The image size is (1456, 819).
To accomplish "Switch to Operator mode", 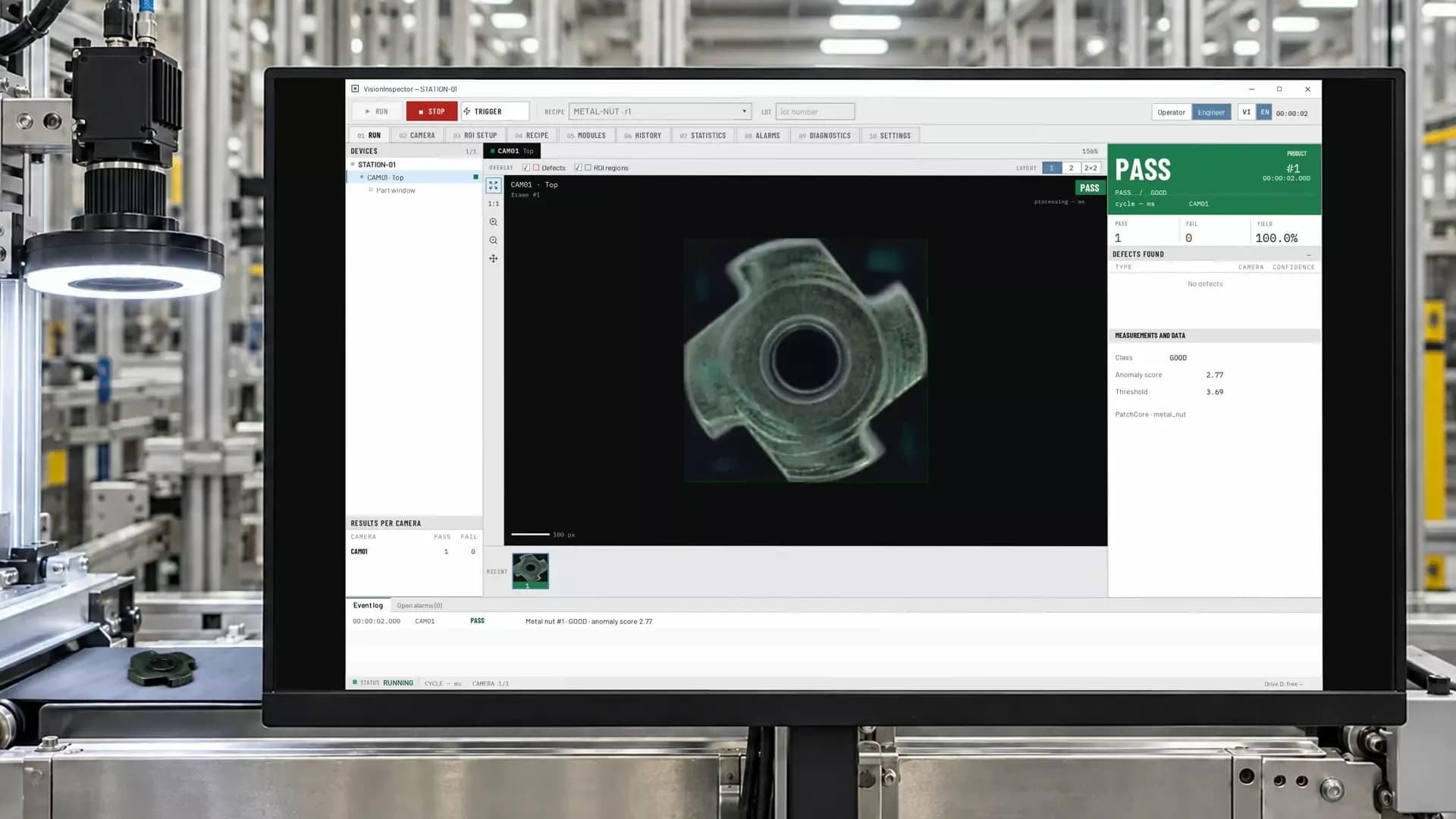I will (1171, 112).
